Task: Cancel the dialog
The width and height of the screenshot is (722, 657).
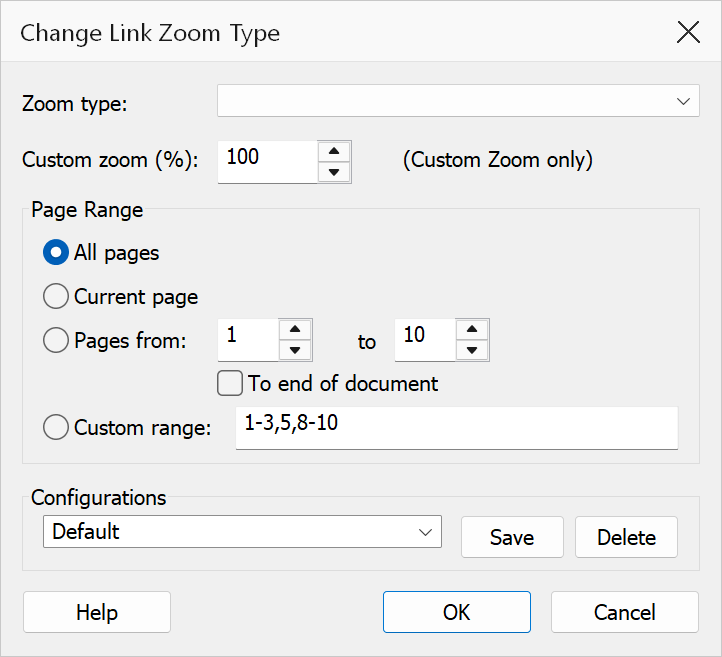Action: point(624,612)
